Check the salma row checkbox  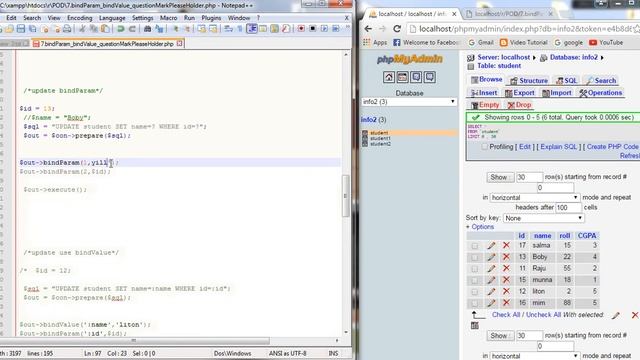pyautogui.click(x=474, y=246)
